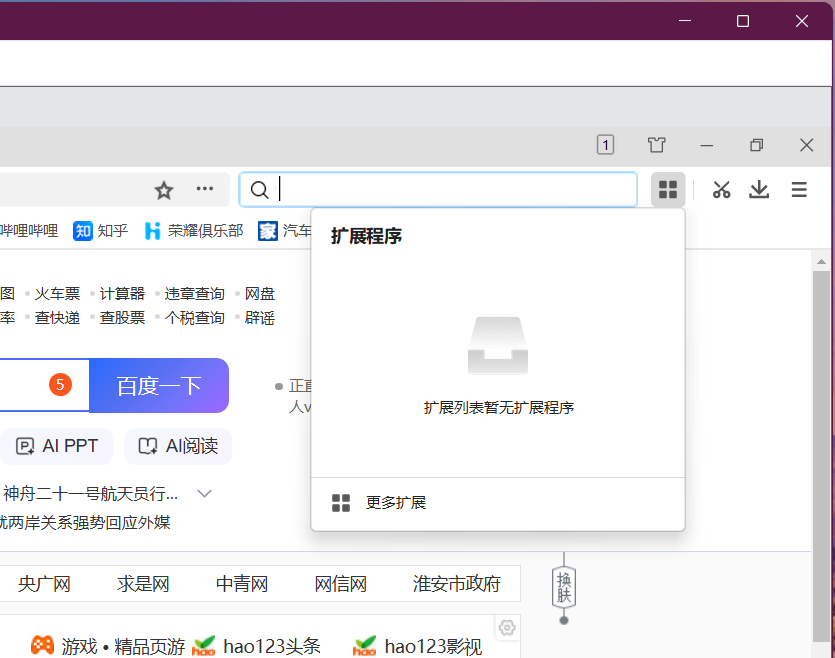Click the 百度一下 search button
Image resolution: width=835 pixels, height=658 pixels.
click(159, 385)
